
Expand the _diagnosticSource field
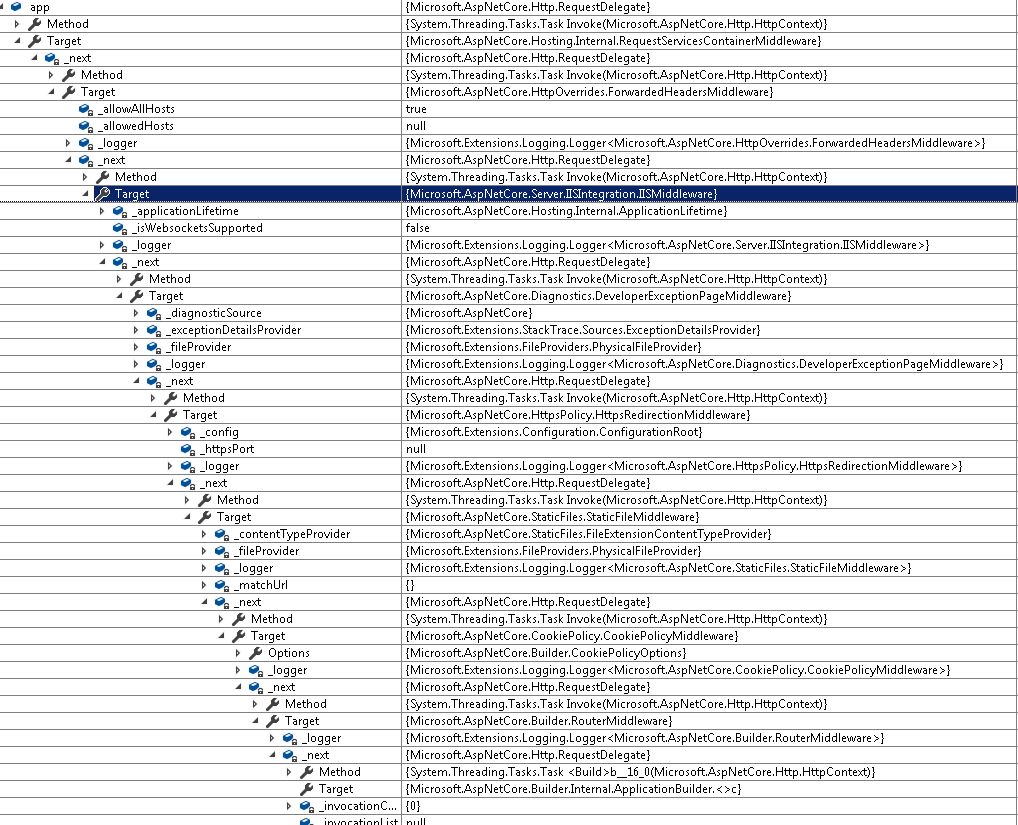pos(136,313)
